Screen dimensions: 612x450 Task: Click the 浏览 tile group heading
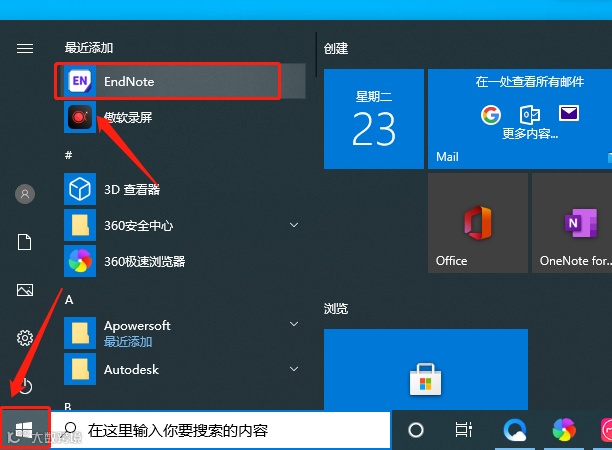(336, 309)
